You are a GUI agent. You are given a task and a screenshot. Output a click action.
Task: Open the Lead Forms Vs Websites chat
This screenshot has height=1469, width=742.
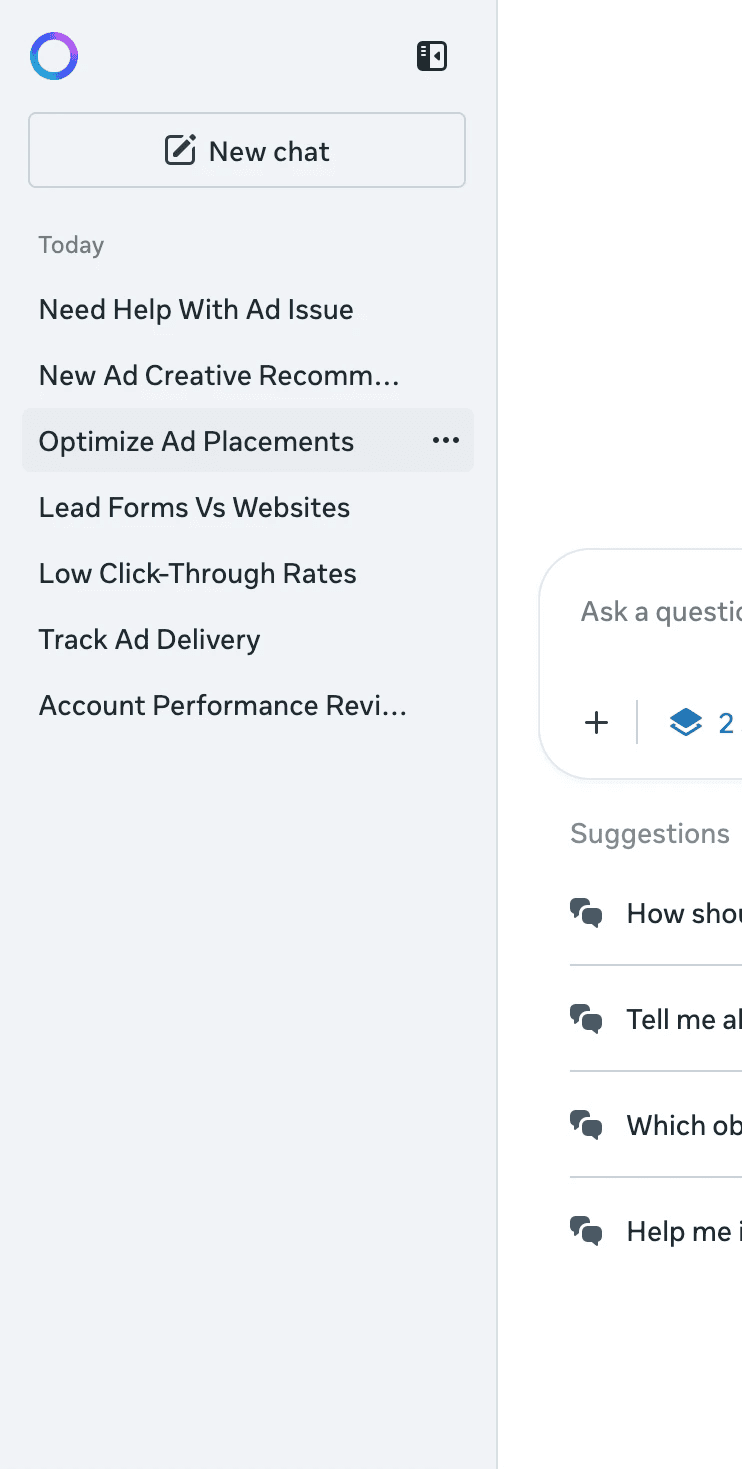coord(194,508)
